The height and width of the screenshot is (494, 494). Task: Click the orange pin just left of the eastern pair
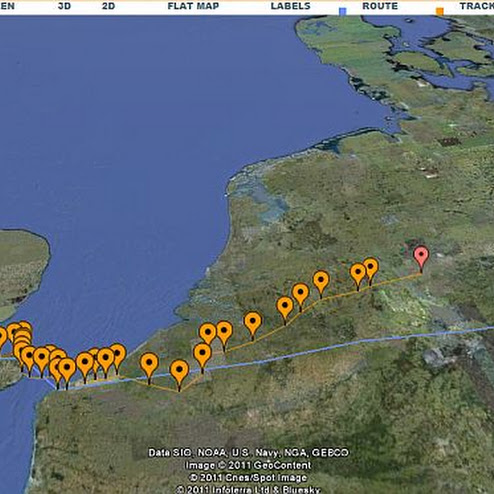click(321, 283)
